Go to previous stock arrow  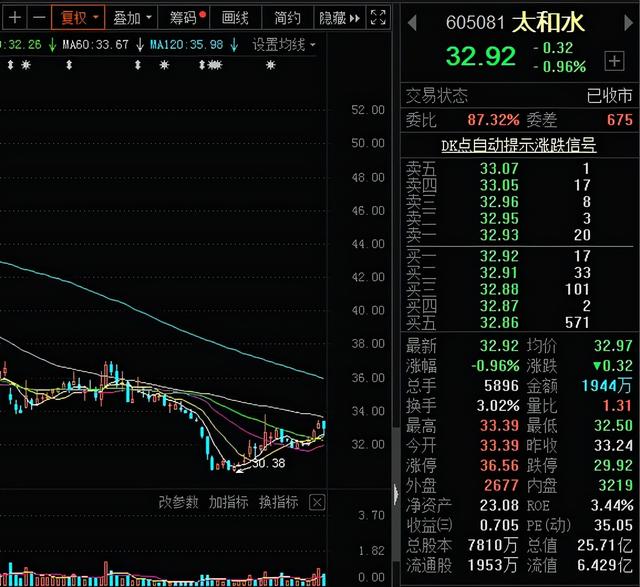(412, 23)
